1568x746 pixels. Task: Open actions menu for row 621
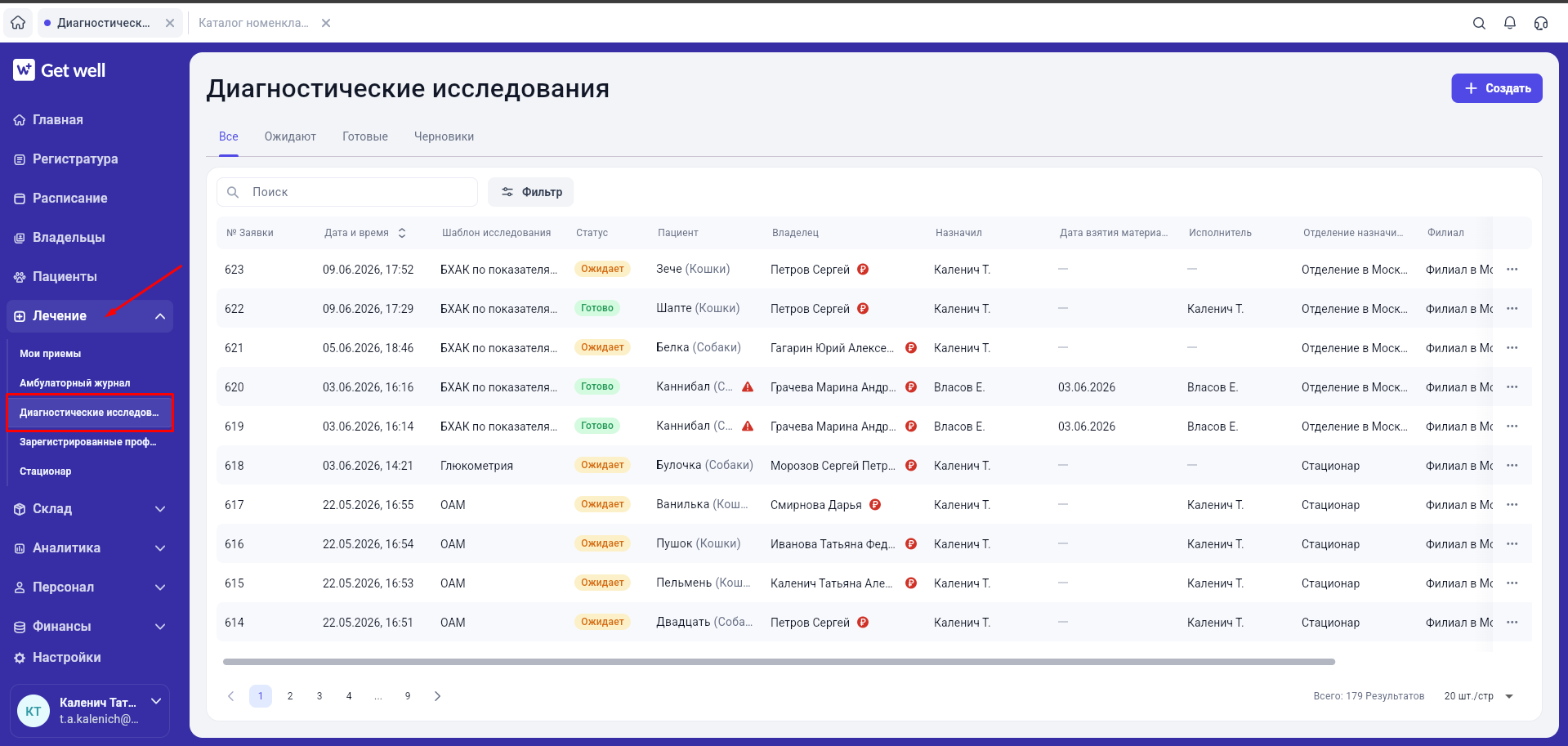pos(1512,347)
